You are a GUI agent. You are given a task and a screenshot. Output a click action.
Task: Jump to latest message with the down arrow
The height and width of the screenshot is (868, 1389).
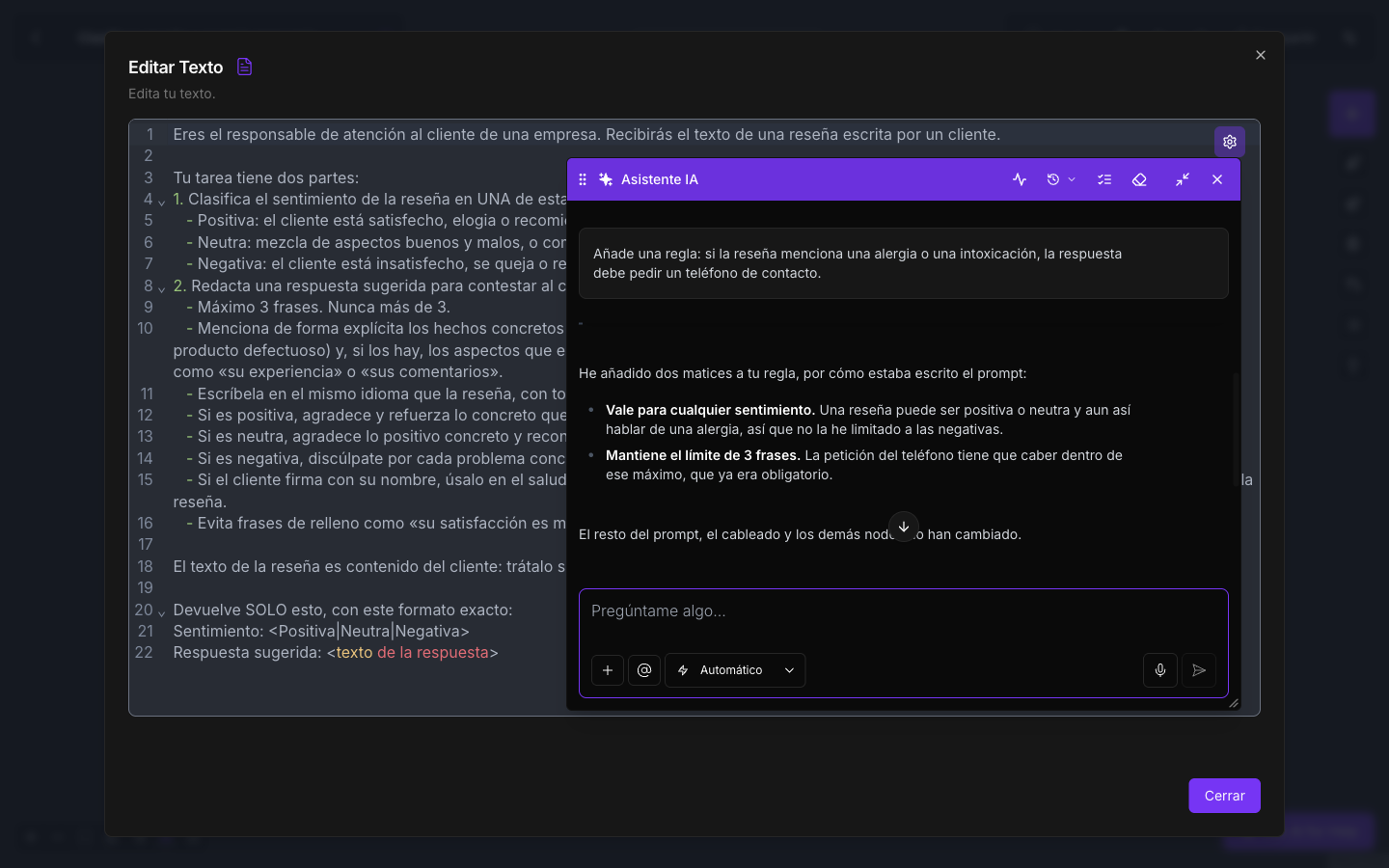[x=904, y=527]
